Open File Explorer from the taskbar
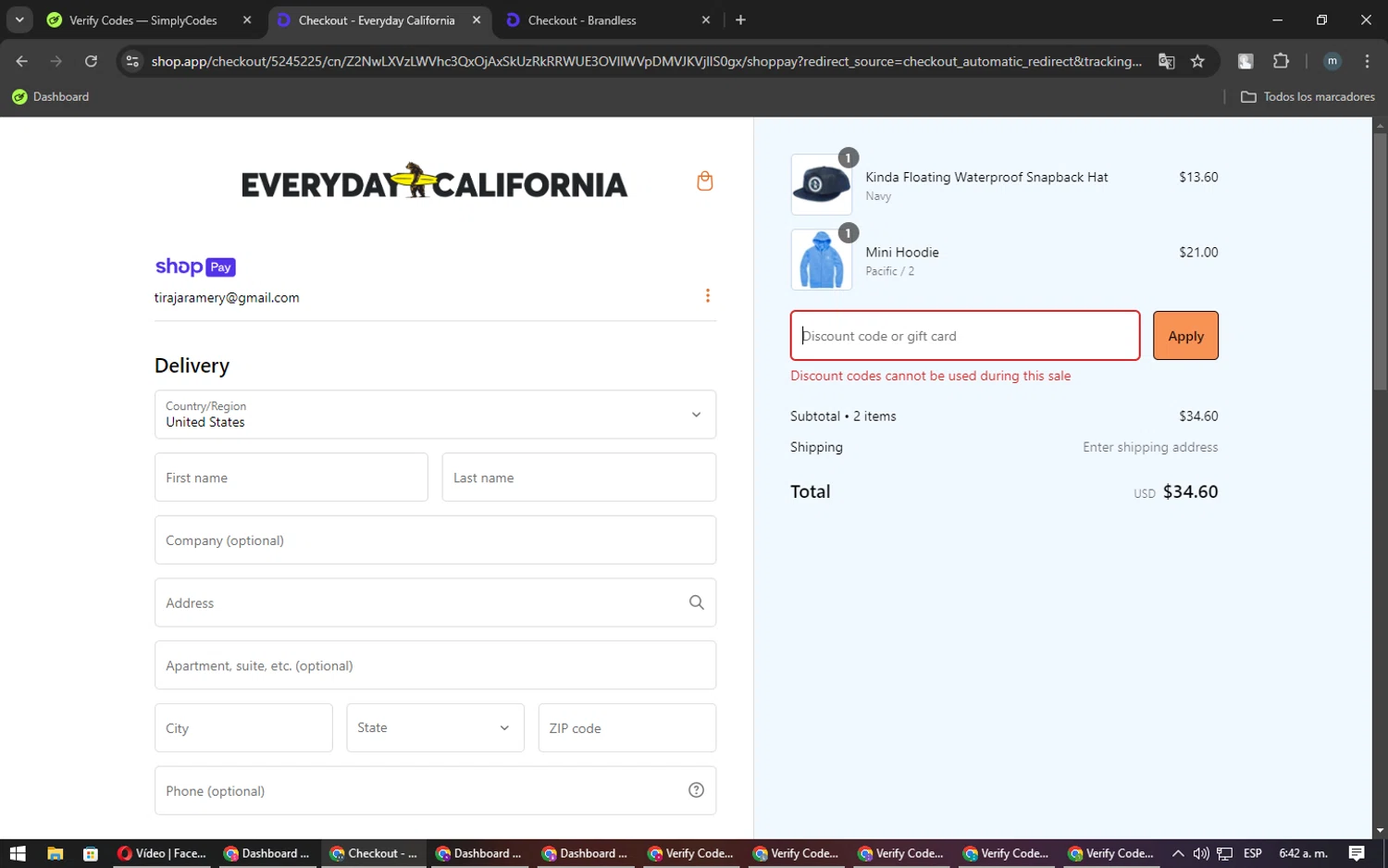This screenshot has width=1388, height=868. 55,853
